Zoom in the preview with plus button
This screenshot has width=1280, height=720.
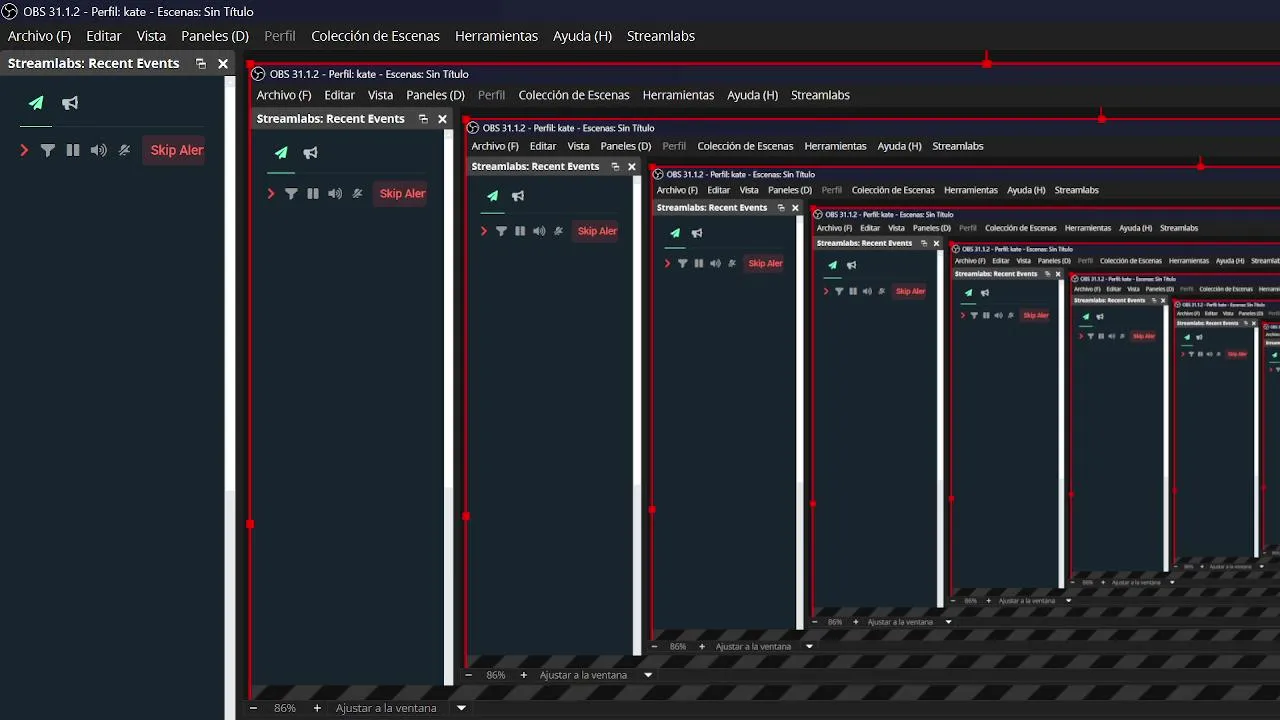(317, 708)
